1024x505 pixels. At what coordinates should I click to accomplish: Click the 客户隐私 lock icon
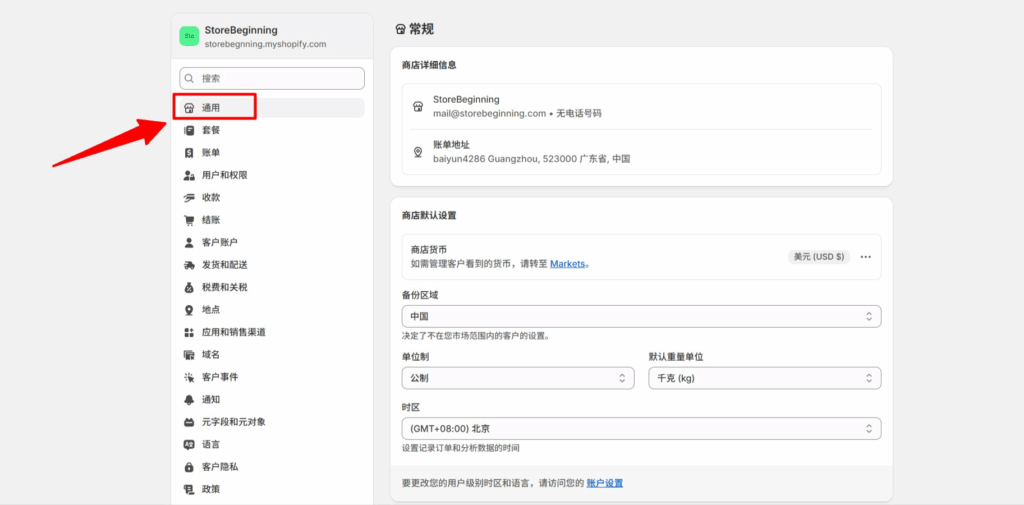tap(189, 467)
